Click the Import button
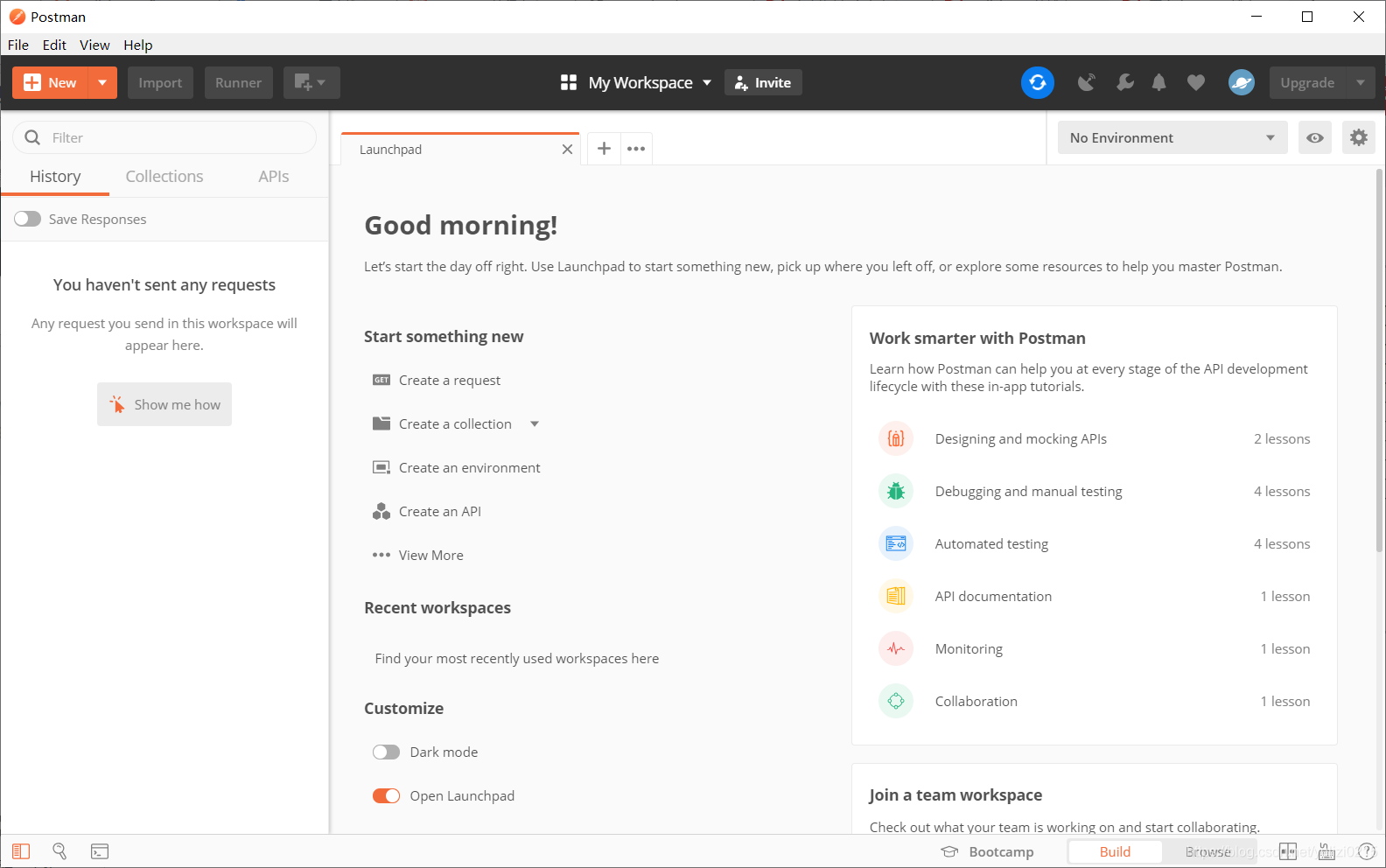 pyautogui.click(x=160, y=82)
